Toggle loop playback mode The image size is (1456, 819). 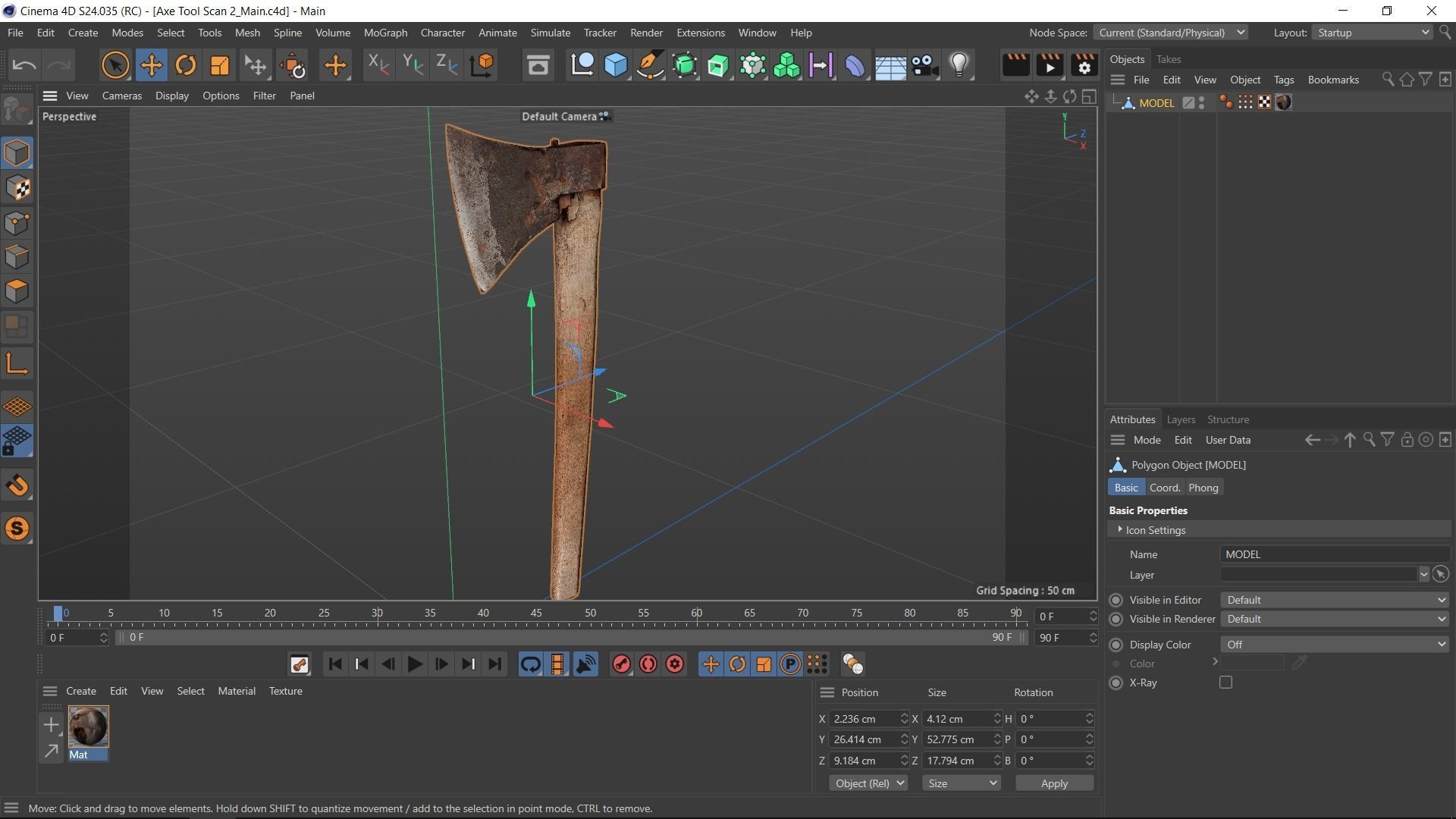pos(530,664)
